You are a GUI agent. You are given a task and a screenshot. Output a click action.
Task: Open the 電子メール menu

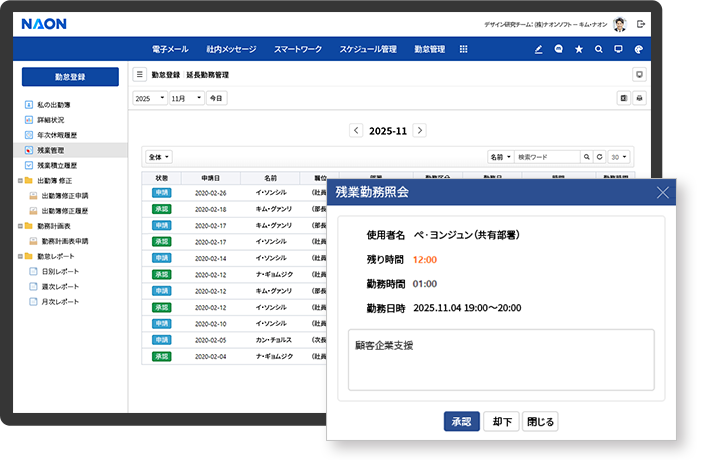169,49
